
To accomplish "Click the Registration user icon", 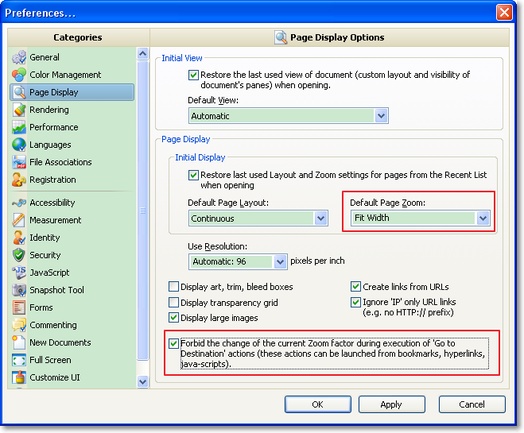I will pyautogui.click(x=19, y=180).
